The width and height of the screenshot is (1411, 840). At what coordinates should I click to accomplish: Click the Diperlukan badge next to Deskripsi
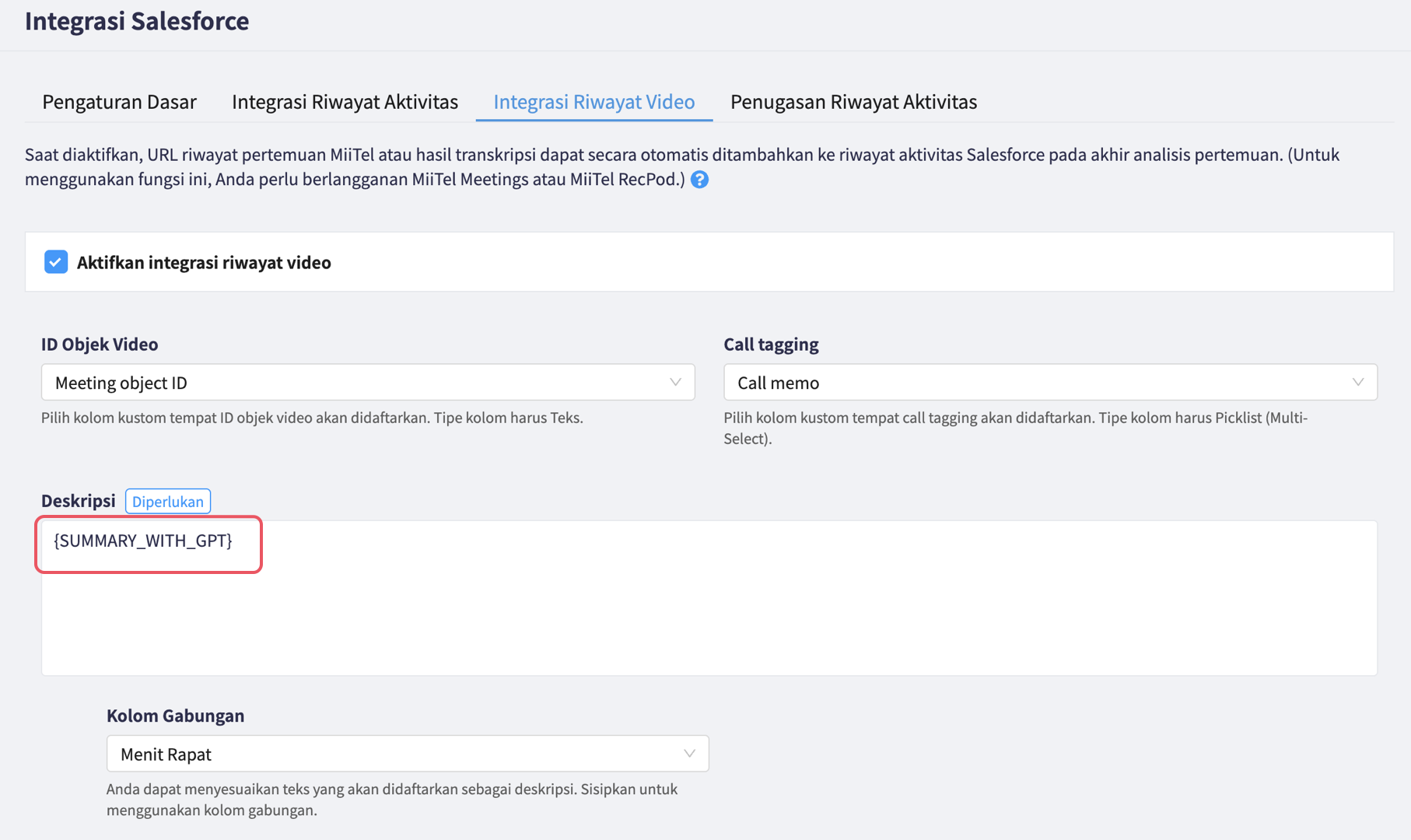[168, 502]
